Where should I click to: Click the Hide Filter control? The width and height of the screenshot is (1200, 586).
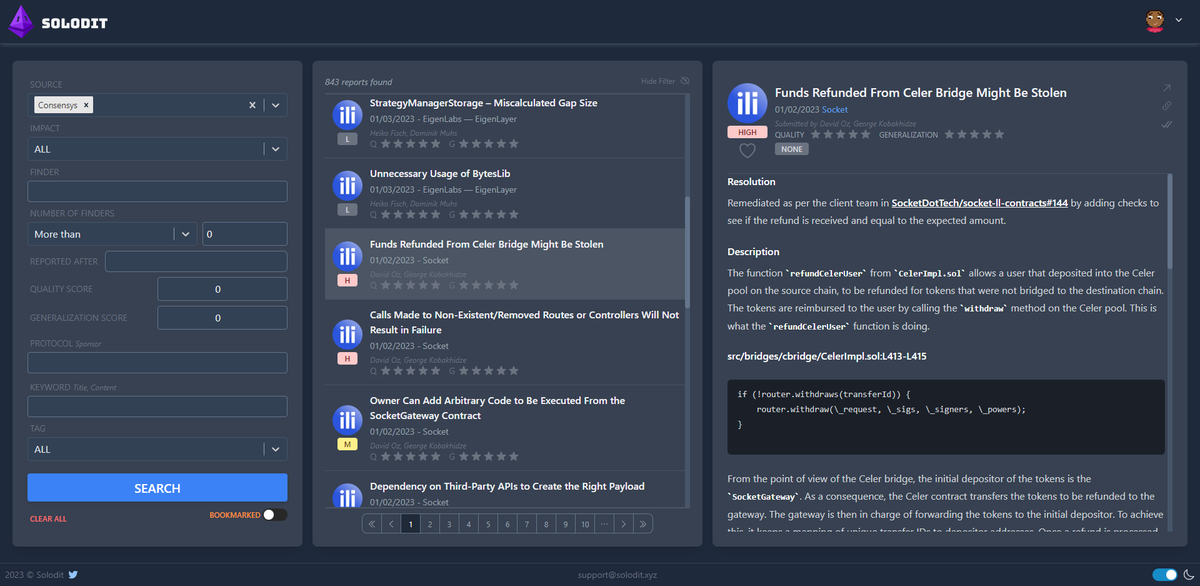pos(665,81)
